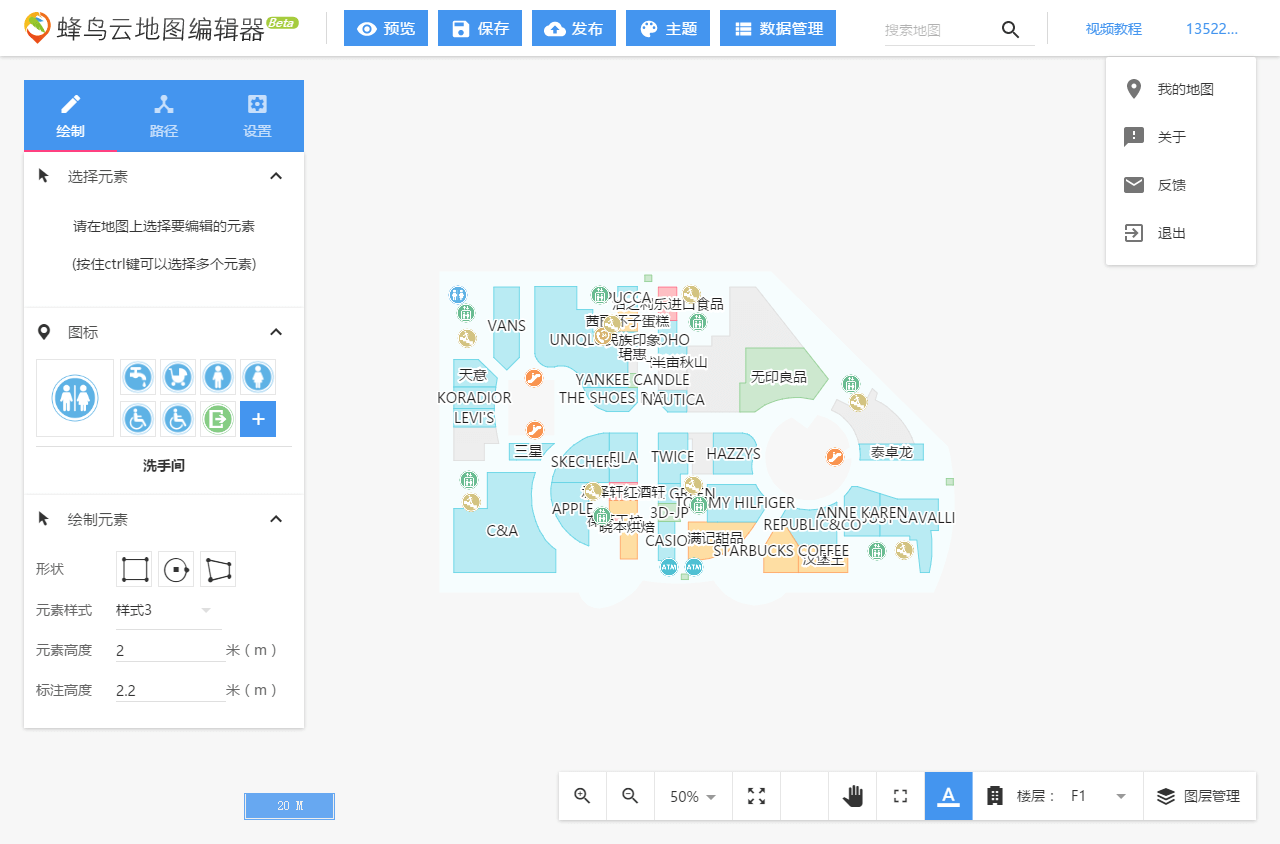The width and height of the screenshot is (1280, 844).
Task: Open the 主题 theme button
Action: point(668,29)
